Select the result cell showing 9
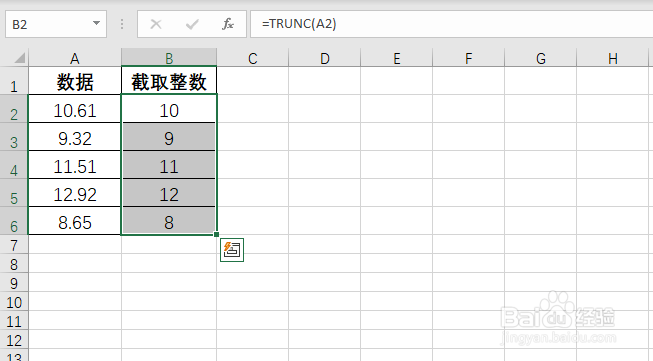 coord(169,138)
